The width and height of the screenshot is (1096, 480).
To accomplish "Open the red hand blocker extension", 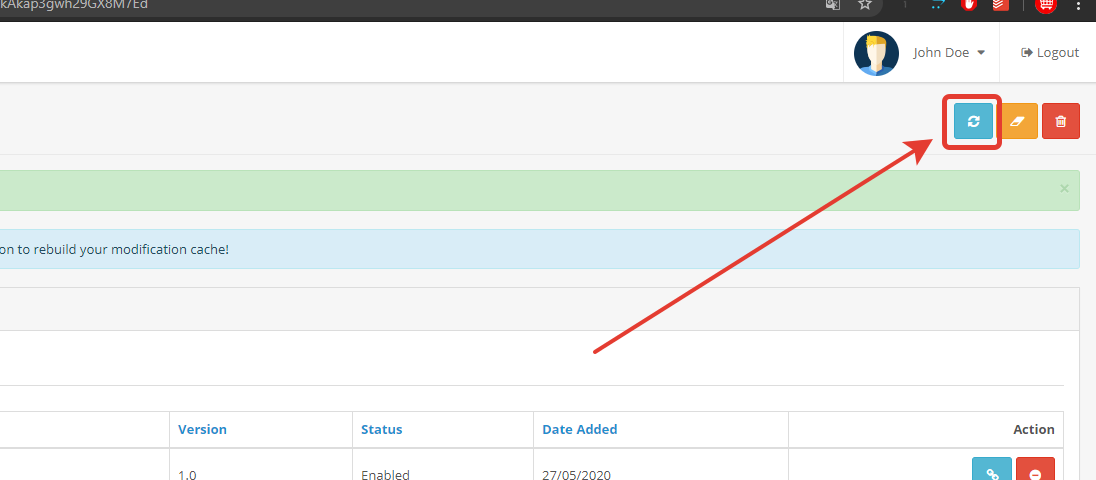I will (969, 5).
